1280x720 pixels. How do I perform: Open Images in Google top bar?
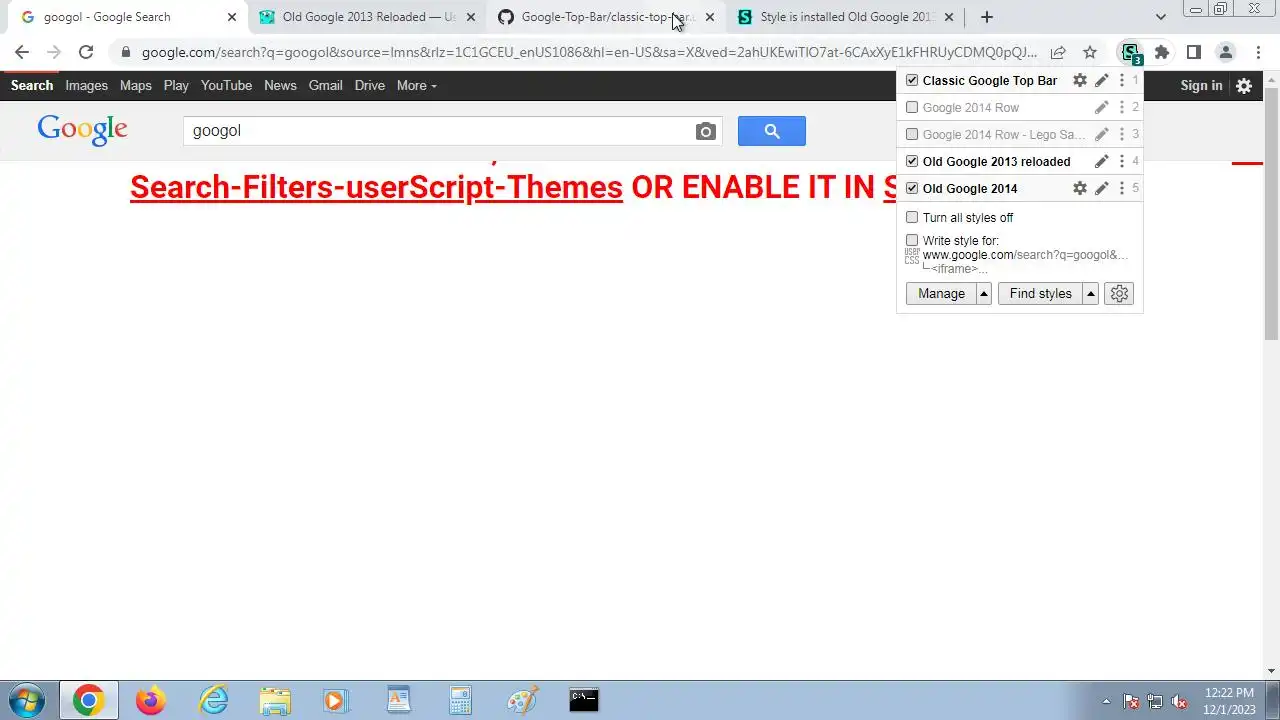point(86,85)
